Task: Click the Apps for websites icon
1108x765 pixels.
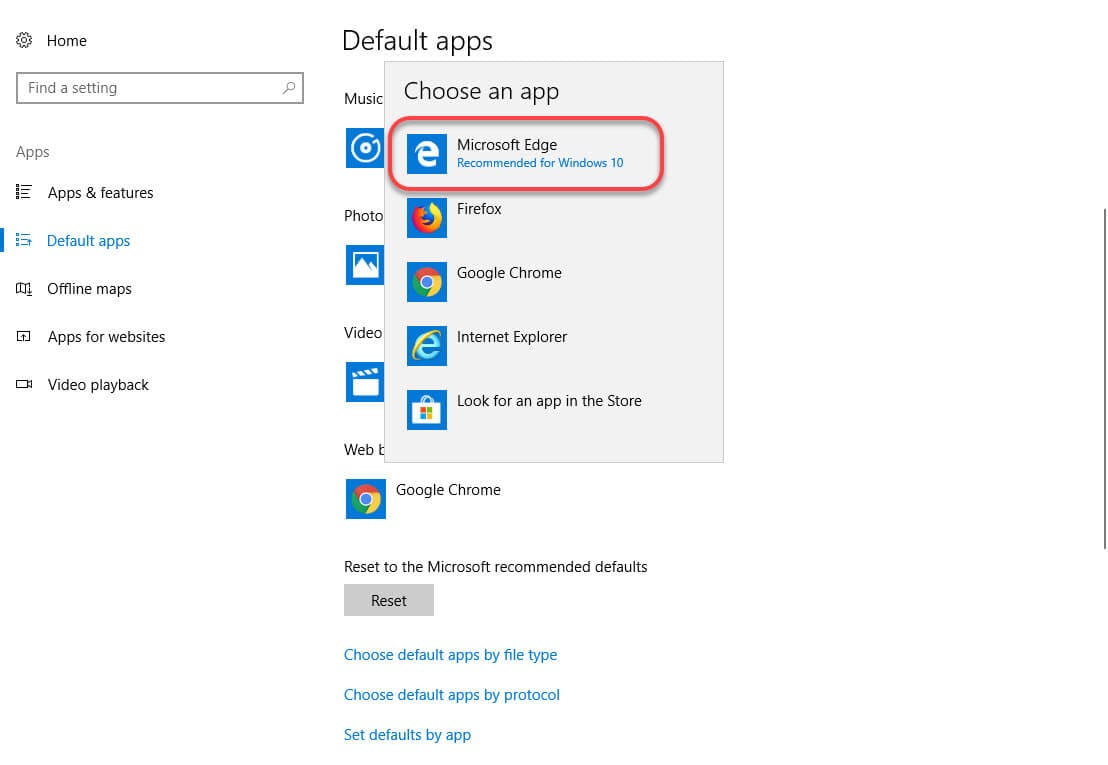Action: click(23, 336)
